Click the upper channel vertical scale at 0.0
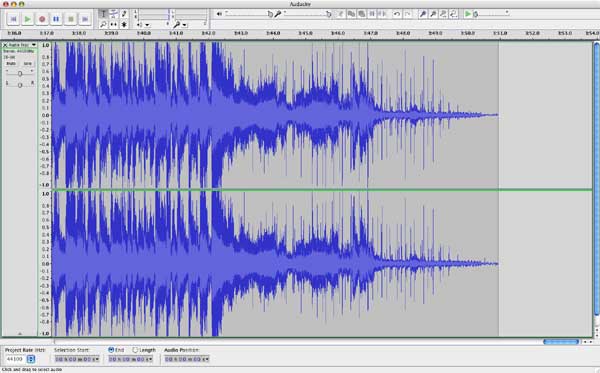 [x=46, y=115]
